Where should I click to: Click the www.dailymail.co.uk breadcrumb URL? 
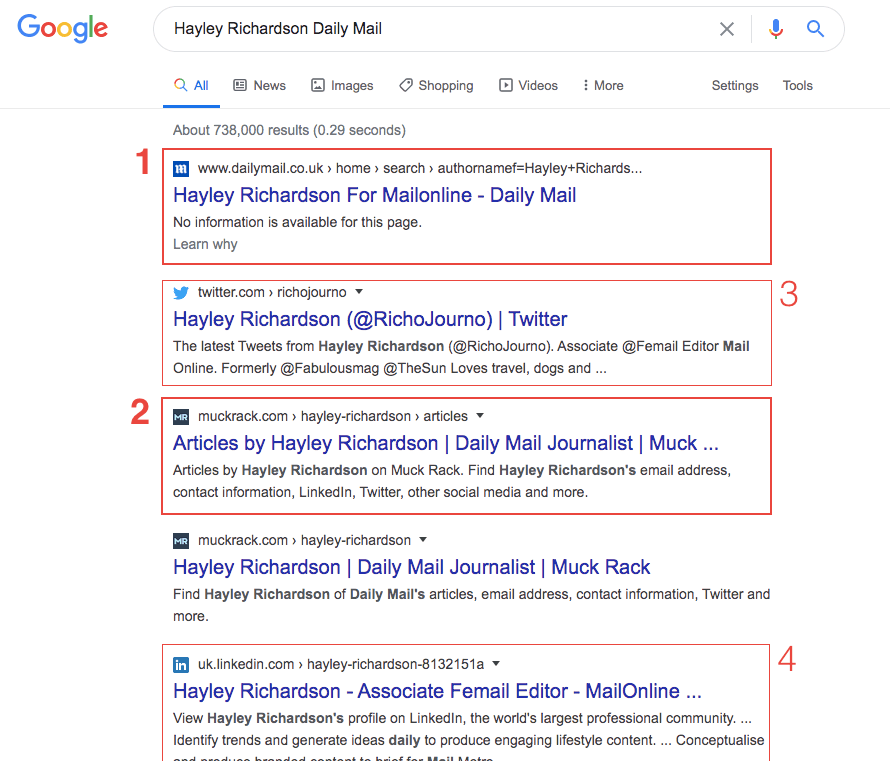pos(420,169)
